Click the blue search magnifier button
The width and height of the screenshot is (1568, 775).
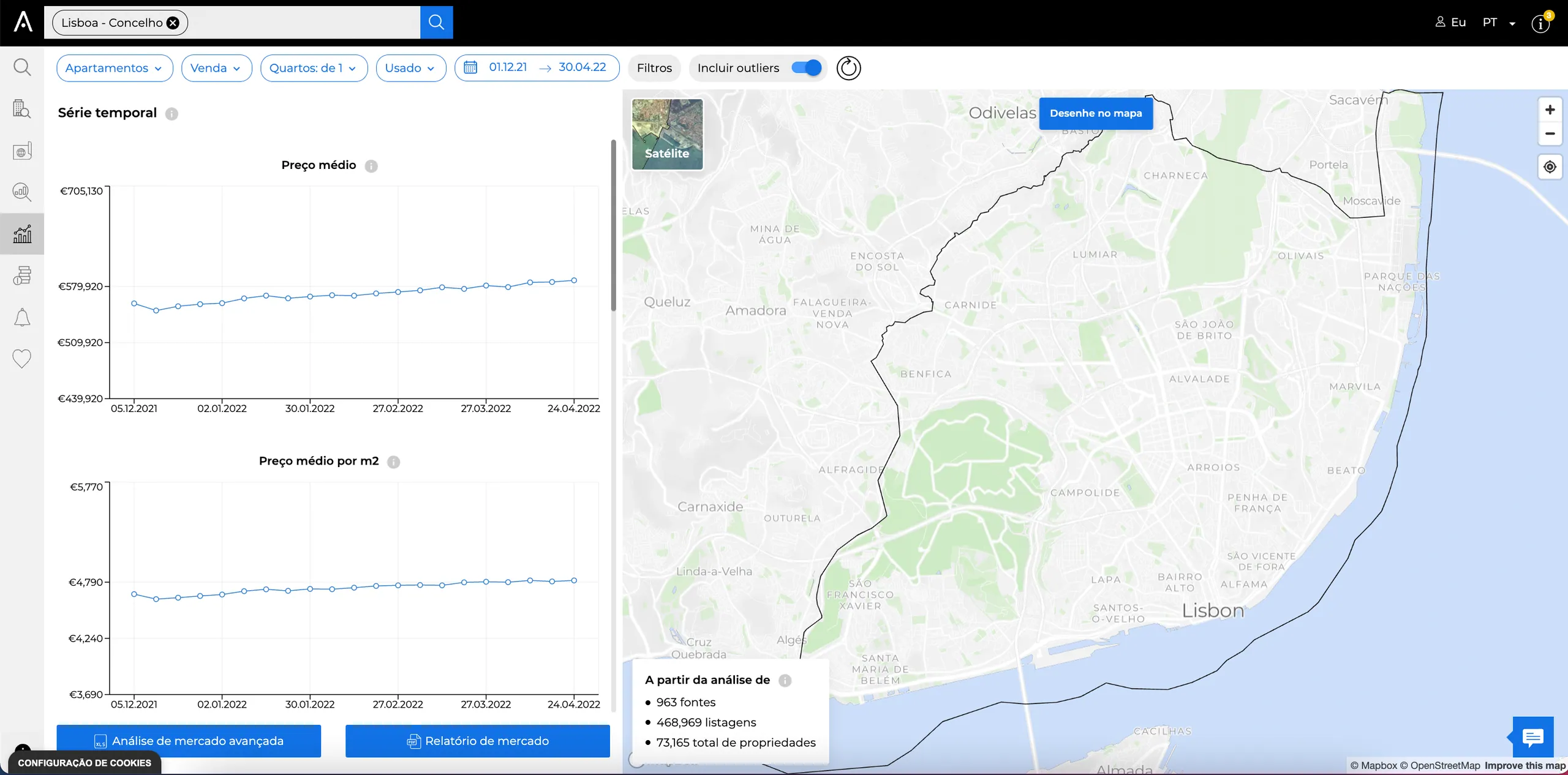pyautogui.click(x=436, y=23)
